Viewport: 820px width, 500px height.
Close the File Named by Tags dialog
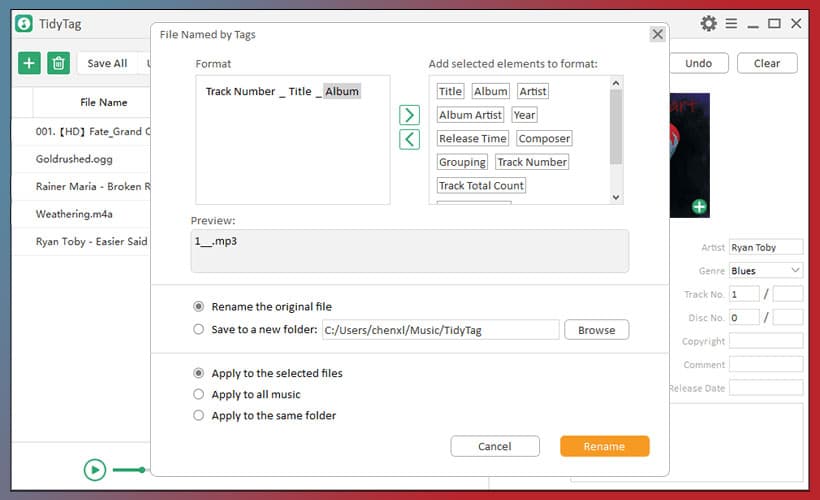tap(657, 35)
